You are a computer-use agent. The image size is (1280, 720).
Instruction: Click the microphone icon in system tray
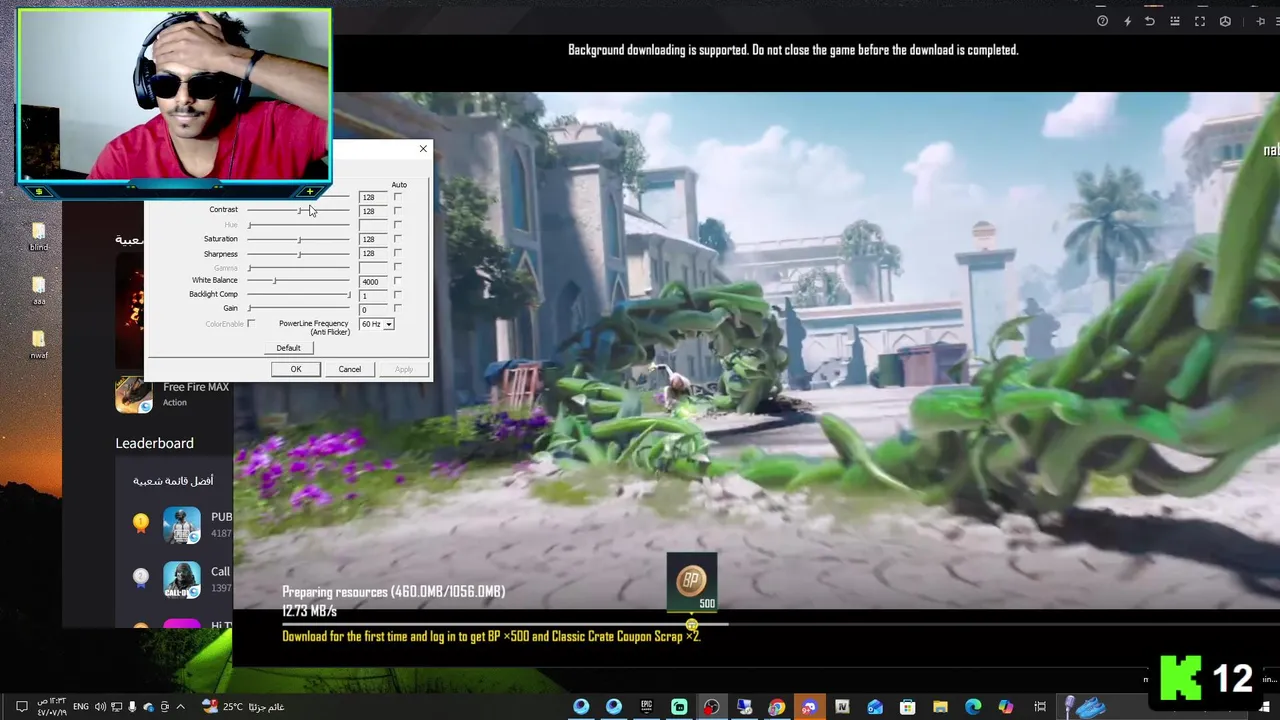(x=132, y=707)
